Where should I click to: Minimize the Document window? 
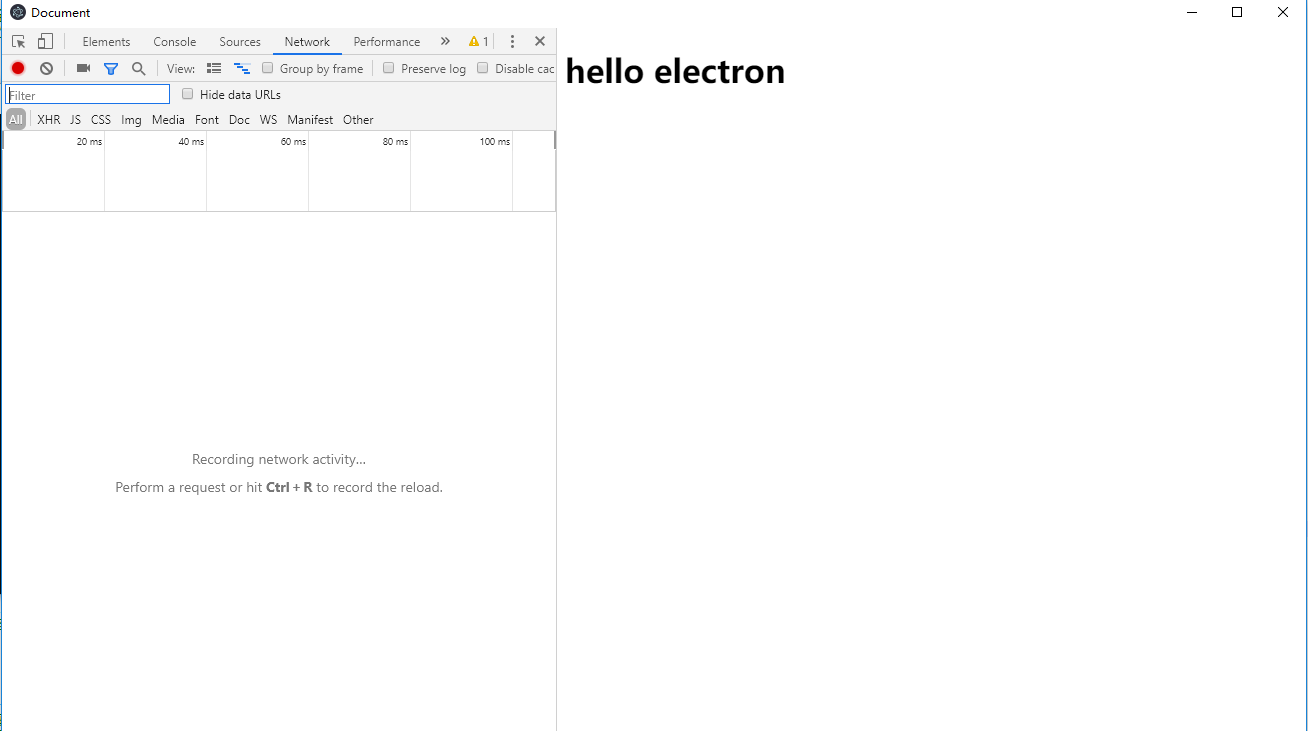[x=1191, y=12]
